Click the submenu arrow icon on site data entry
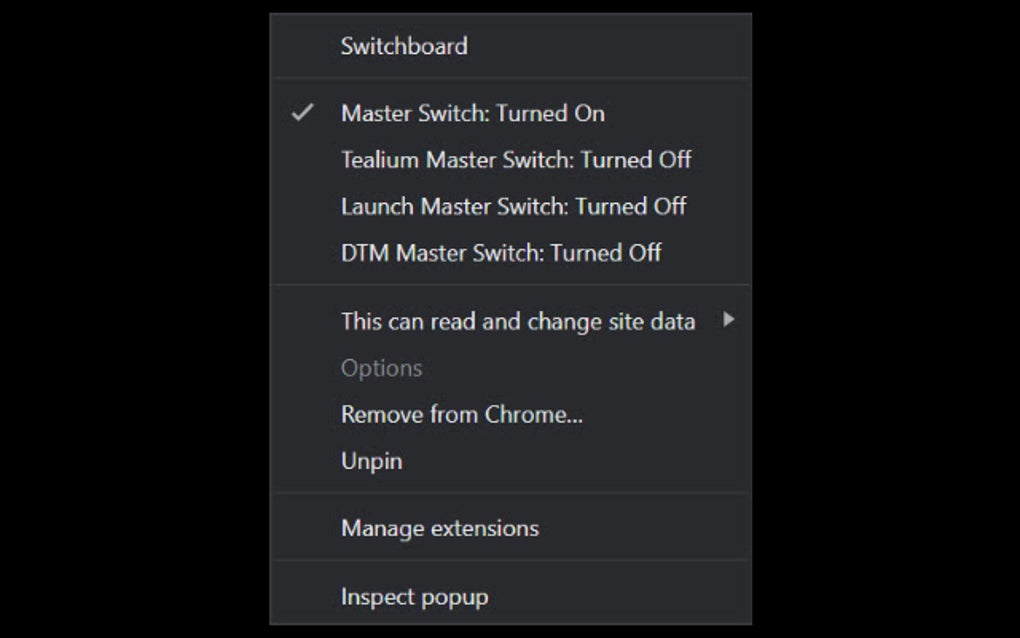The image size is (1020, 638). (x=729, y=321)
